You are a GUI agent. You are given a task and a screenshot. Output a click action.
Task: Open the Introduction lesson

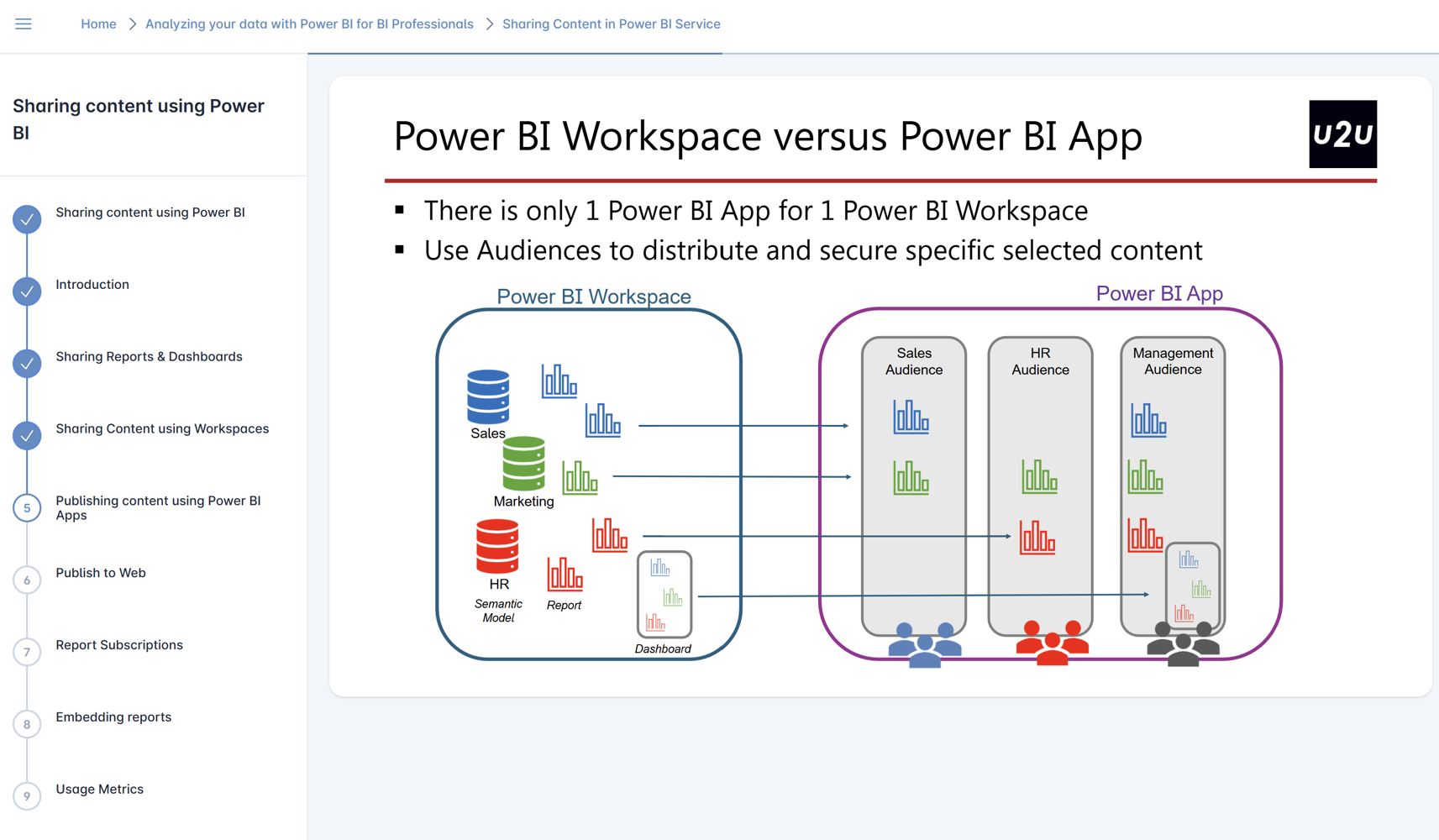[x=92, y=285]
